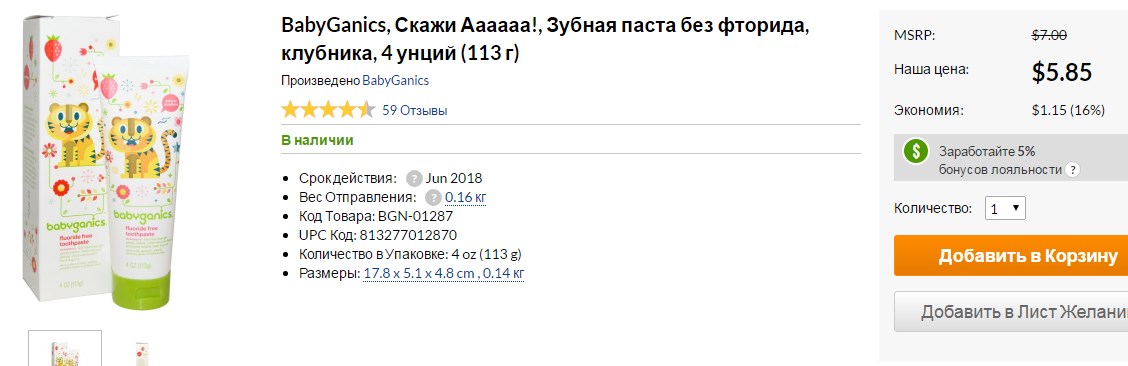Viewport: 1128px width, 366px height.
Task: Open the Количество quantity dropdown
Action: [1005, 209]
